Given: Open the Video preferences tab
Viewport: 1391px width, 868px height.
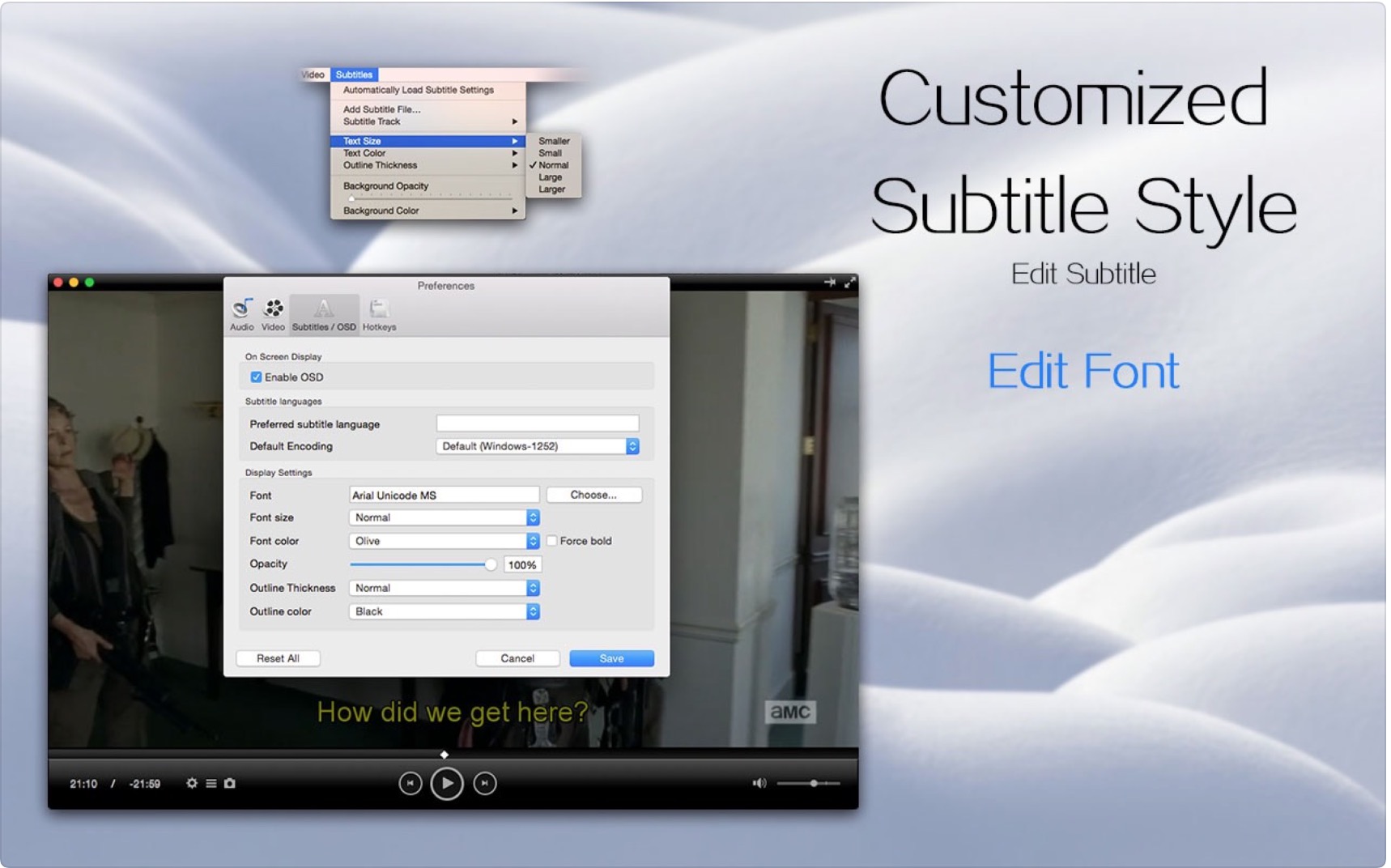Looking at the screenshot, I should click(x=273, y=314).
